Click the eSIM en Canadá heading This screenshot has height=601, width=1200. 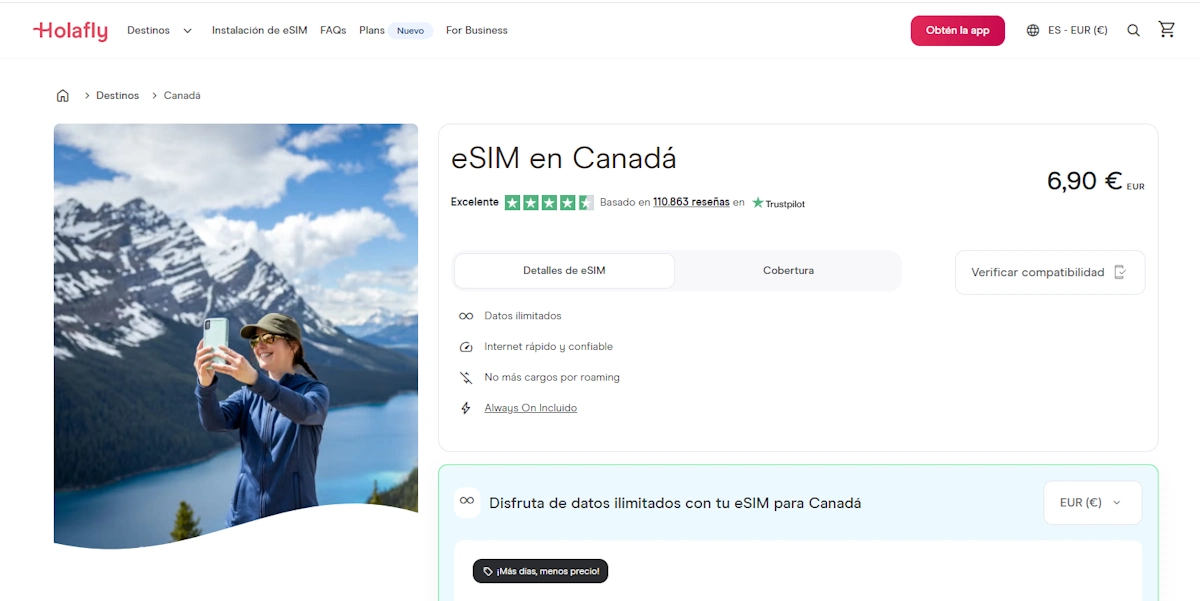564,158
